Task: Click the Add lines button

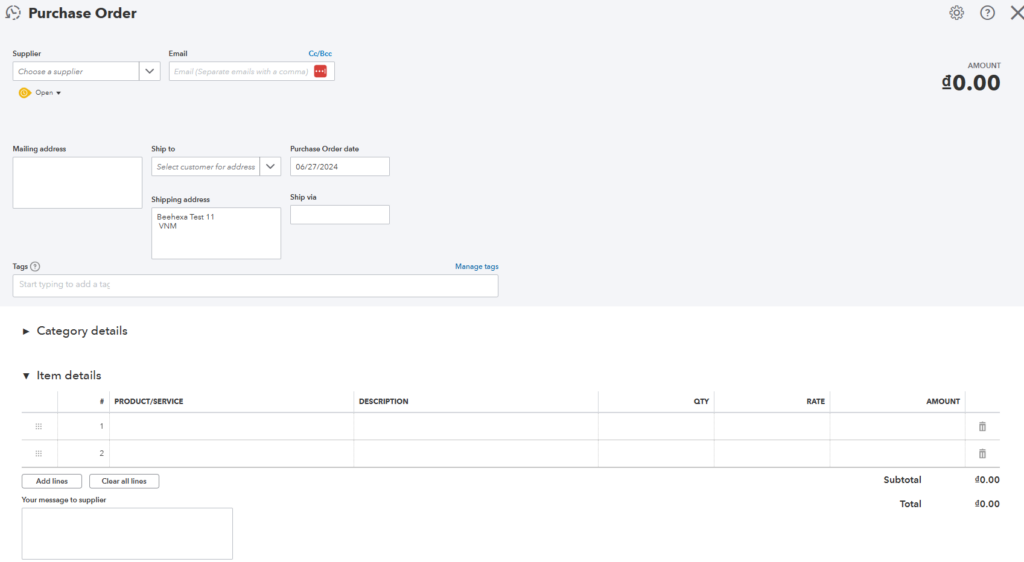Action: pyautogui.click(x=52, y=481)
